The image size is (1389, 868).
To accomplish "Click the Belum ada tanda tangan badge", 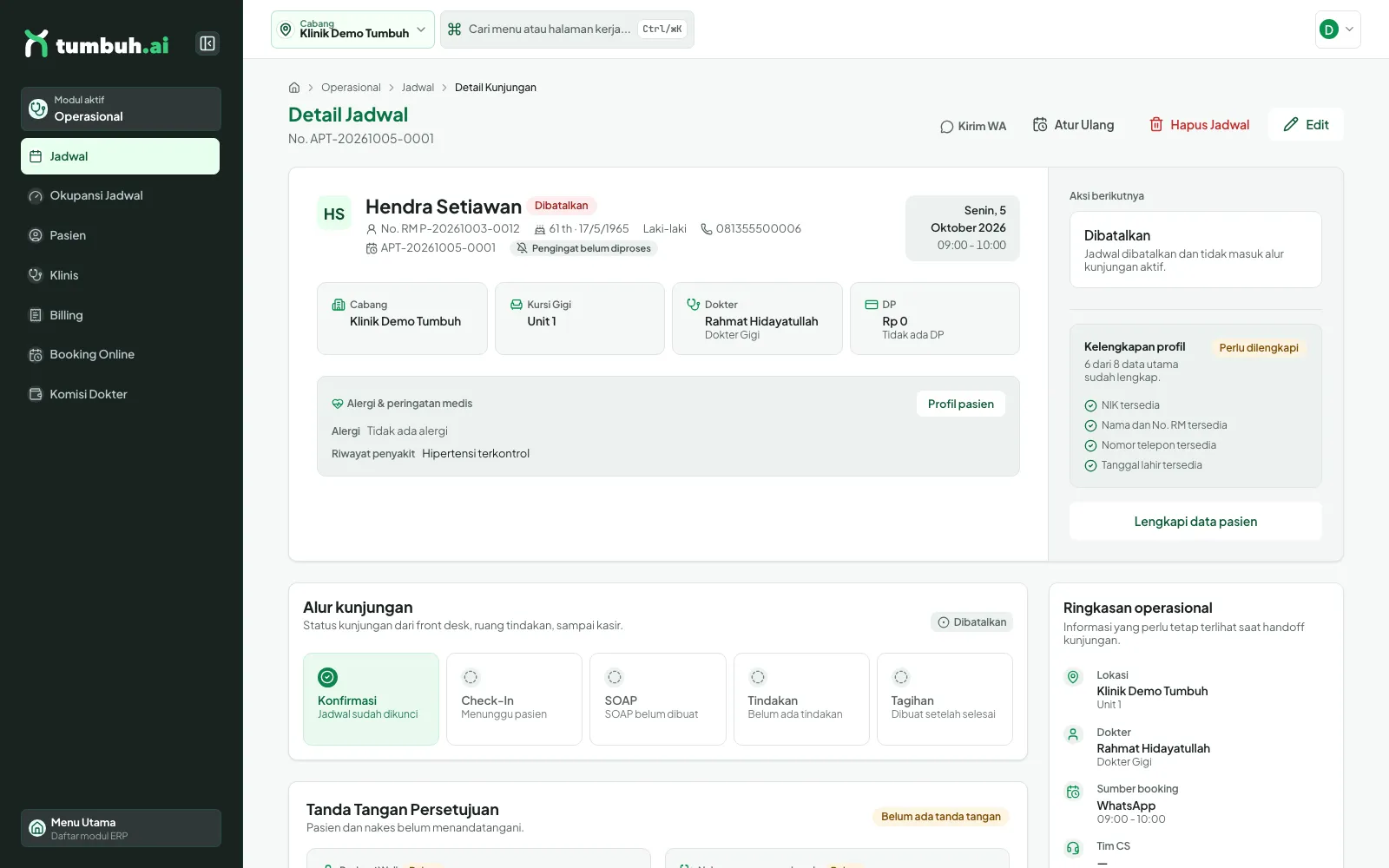I will [941, 817].
